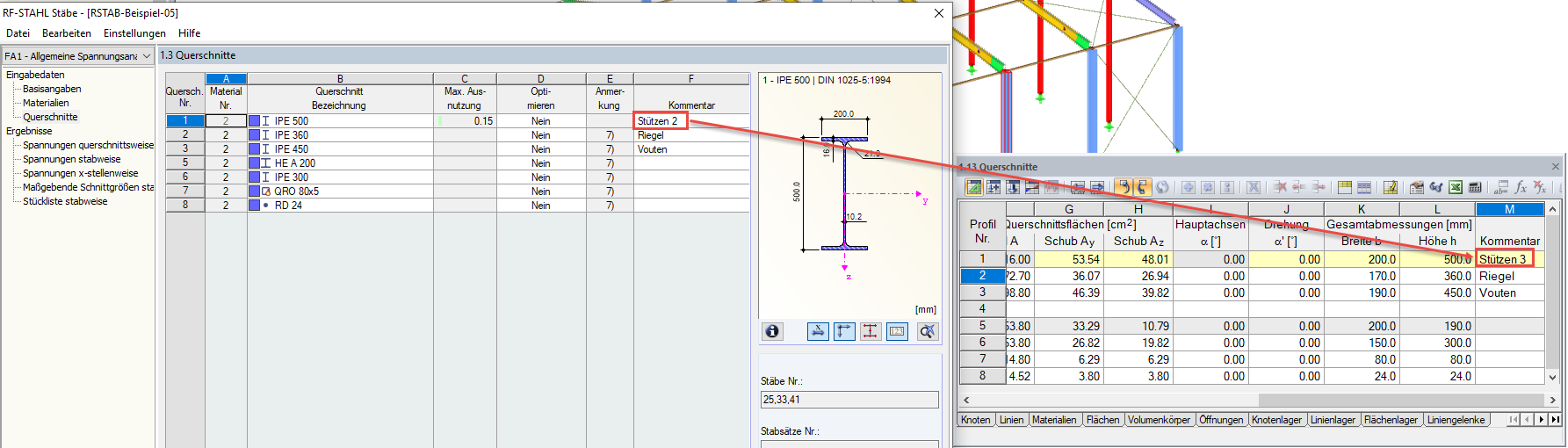Select the 'Stützen 3' comment cell in RSTAB table
Image resolution: width=1568 pixels, height=448 pixels.
click(x=1509, y=259)
